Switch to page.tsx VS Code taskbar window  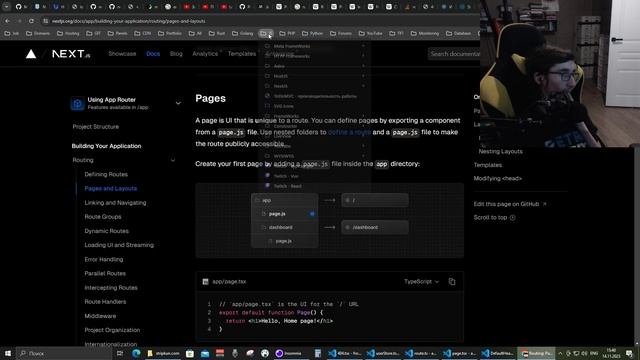click(460, 353)
